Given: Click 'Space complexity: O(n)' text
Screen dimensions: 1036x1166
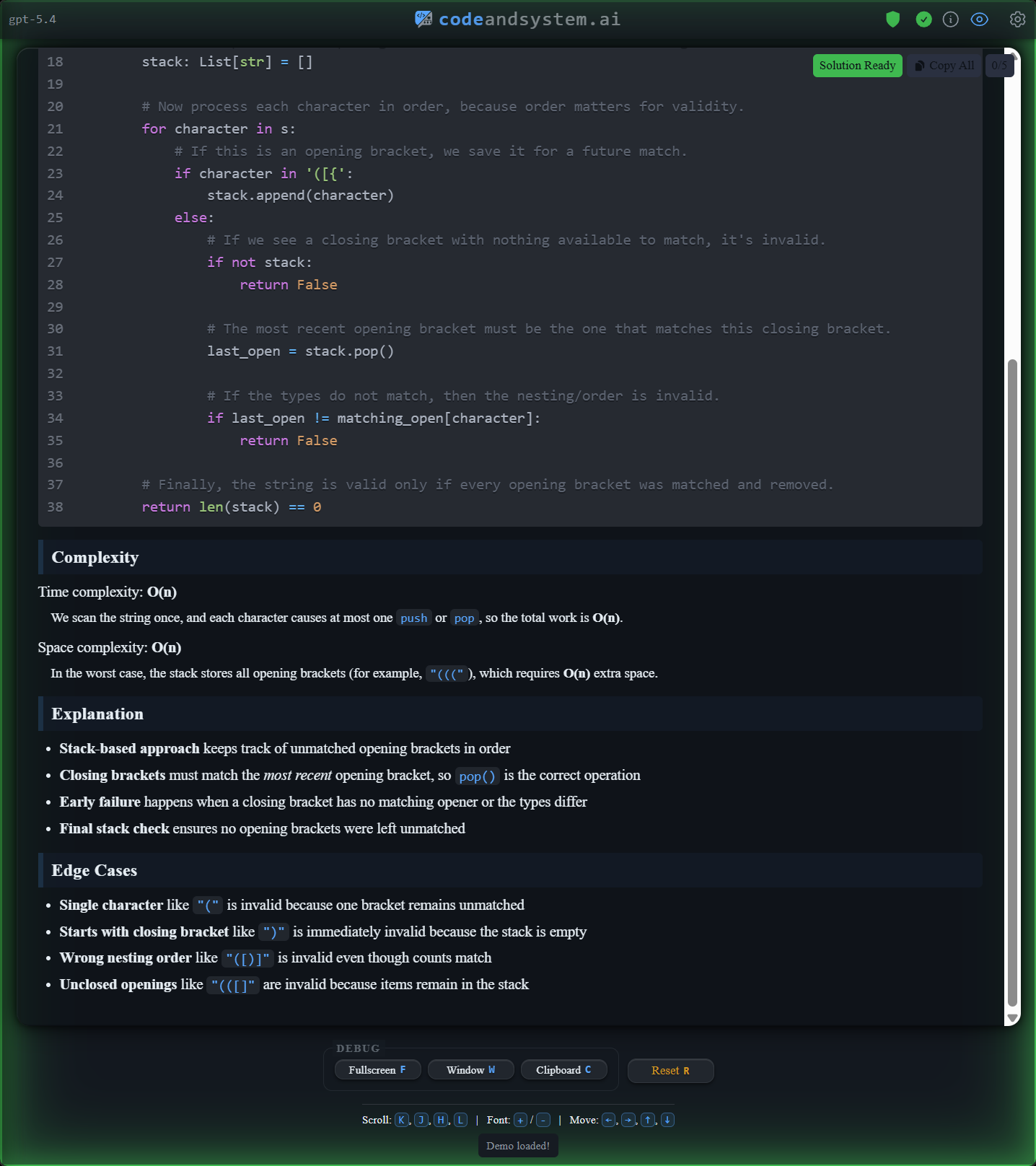Looking at the screenshot, I should (110, 647).
